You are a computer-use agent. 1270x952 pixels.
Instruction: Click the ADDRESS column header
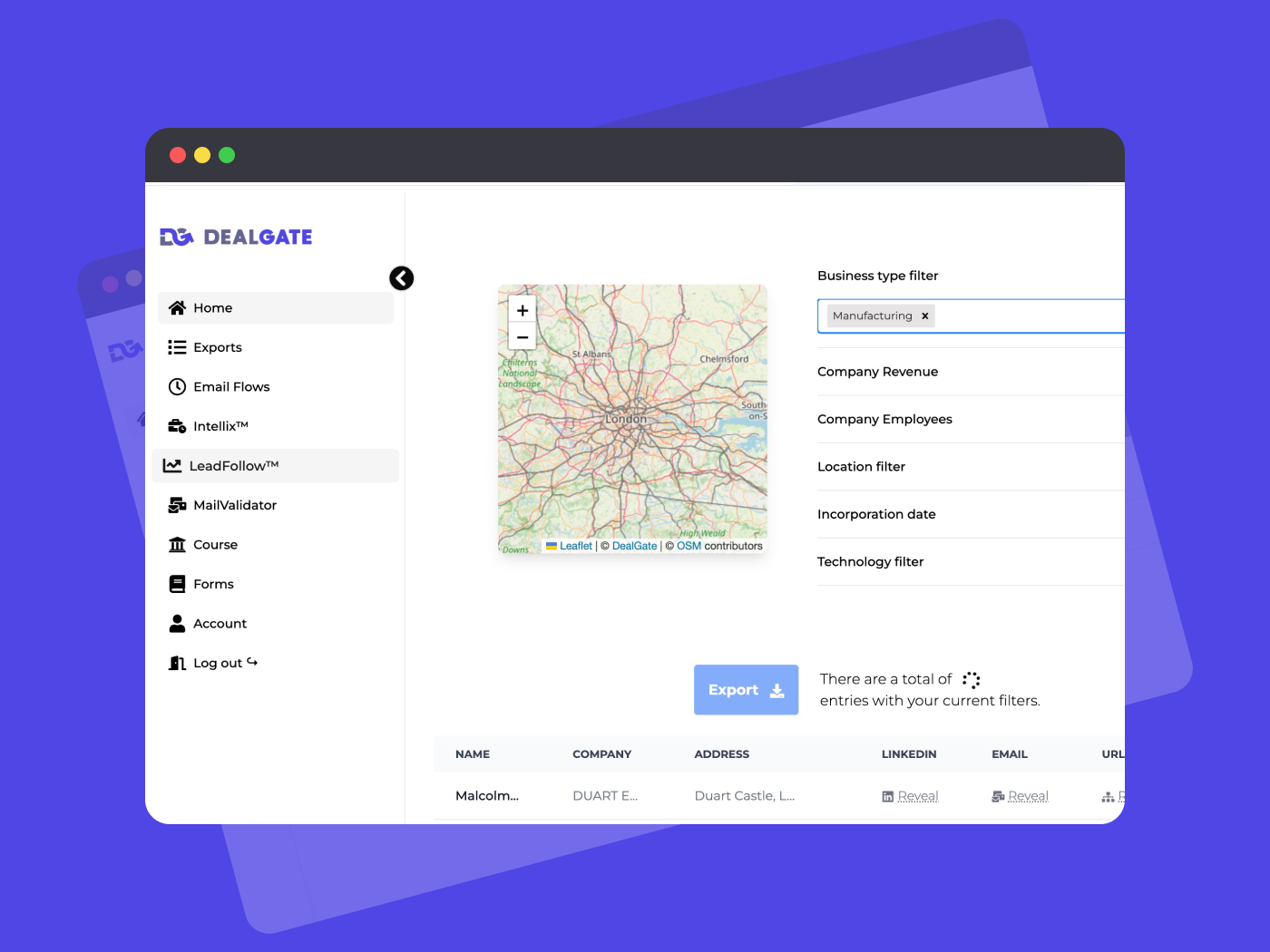coord(721,754)
